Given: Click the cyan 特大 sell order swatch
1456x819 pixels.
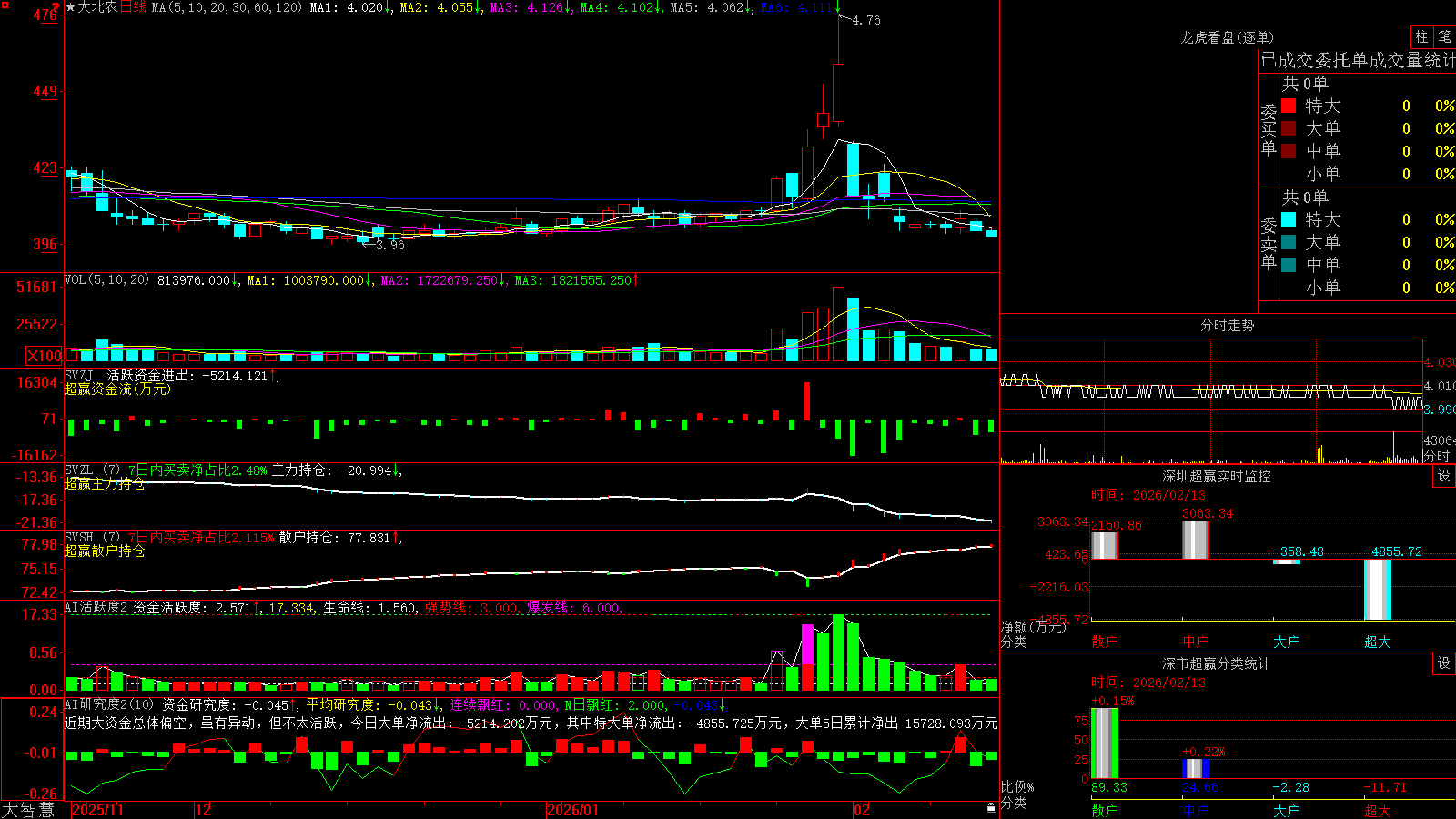Looking at the screenshot, I should pyautogui.click(x=1289, y=219).
